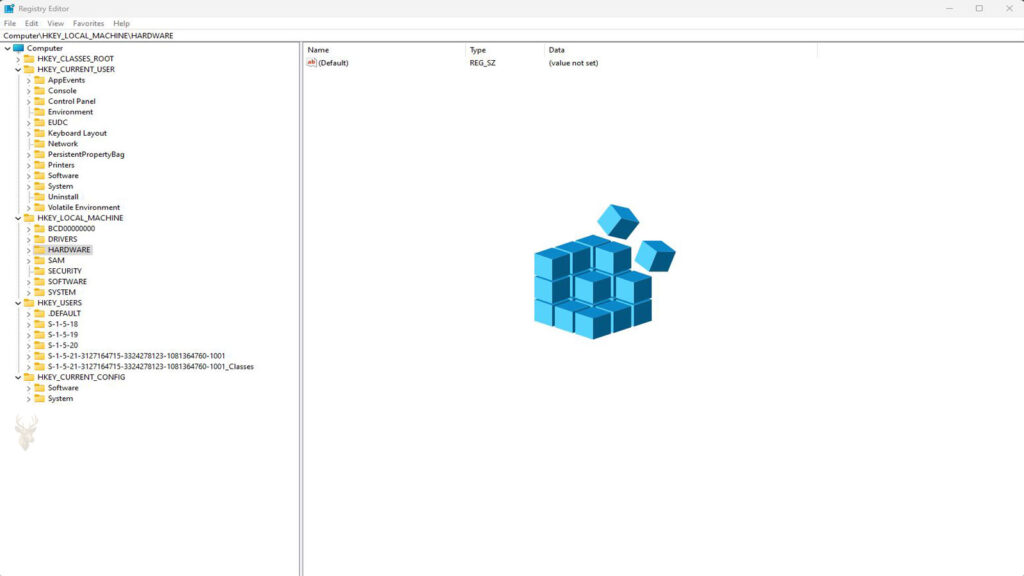
Task: Select the S-1-5-21 key ending in -1001
Action: click(136, 356)
